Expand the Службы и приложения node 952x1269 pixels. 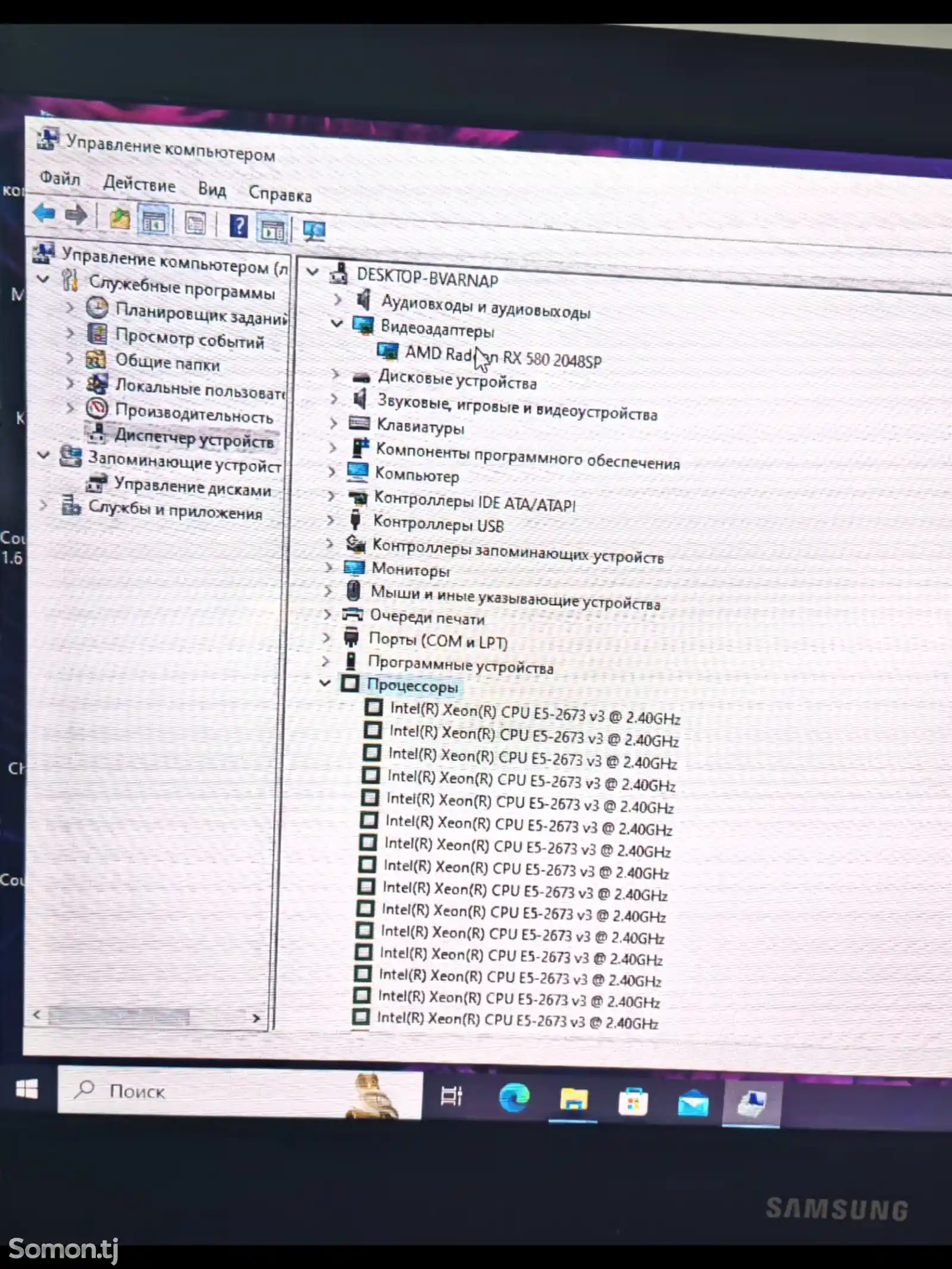[x=43, y=506]
